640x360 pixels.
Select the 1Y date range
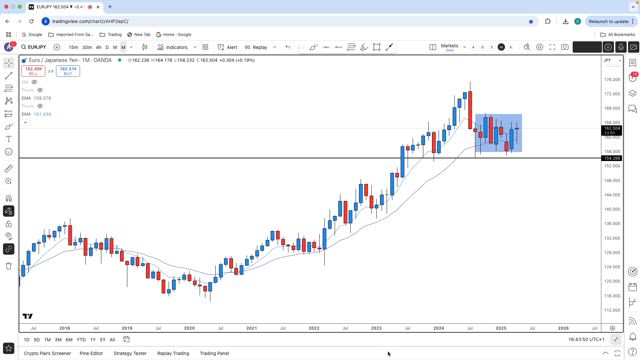click(x=93, y=340)
